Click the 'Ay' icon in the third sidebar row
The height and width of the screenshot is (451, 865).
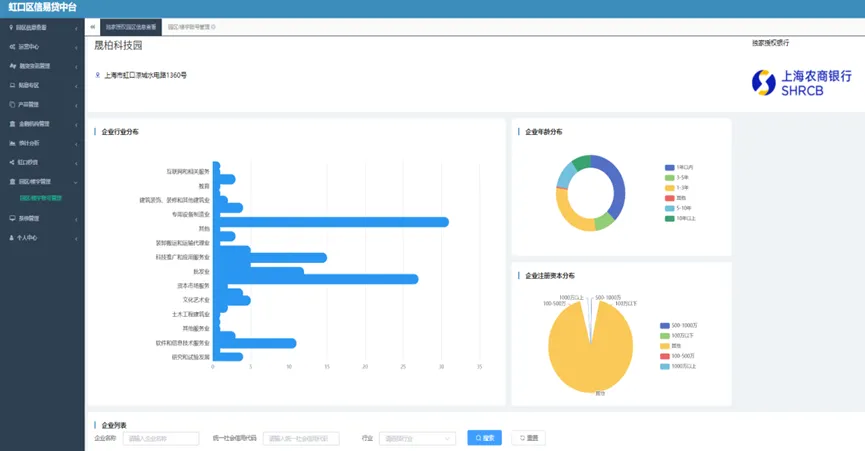[x=13, y=66]
